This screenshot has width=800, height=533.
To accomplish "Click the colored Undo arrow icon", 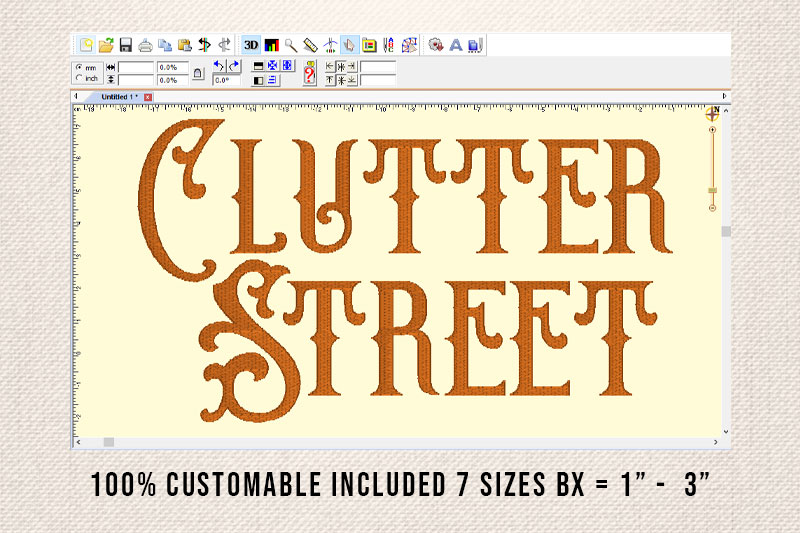I will pyautogui.click(x=205, y=45).
